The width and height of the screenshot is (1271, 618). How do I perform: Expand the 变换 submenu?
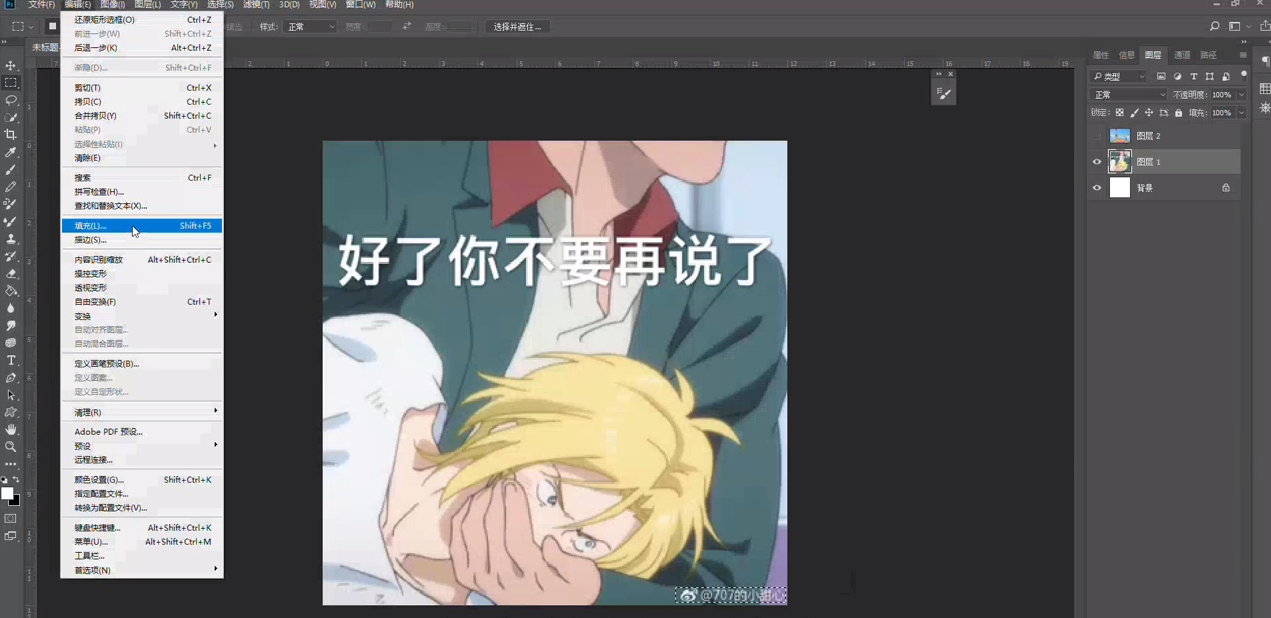point(142,316)
